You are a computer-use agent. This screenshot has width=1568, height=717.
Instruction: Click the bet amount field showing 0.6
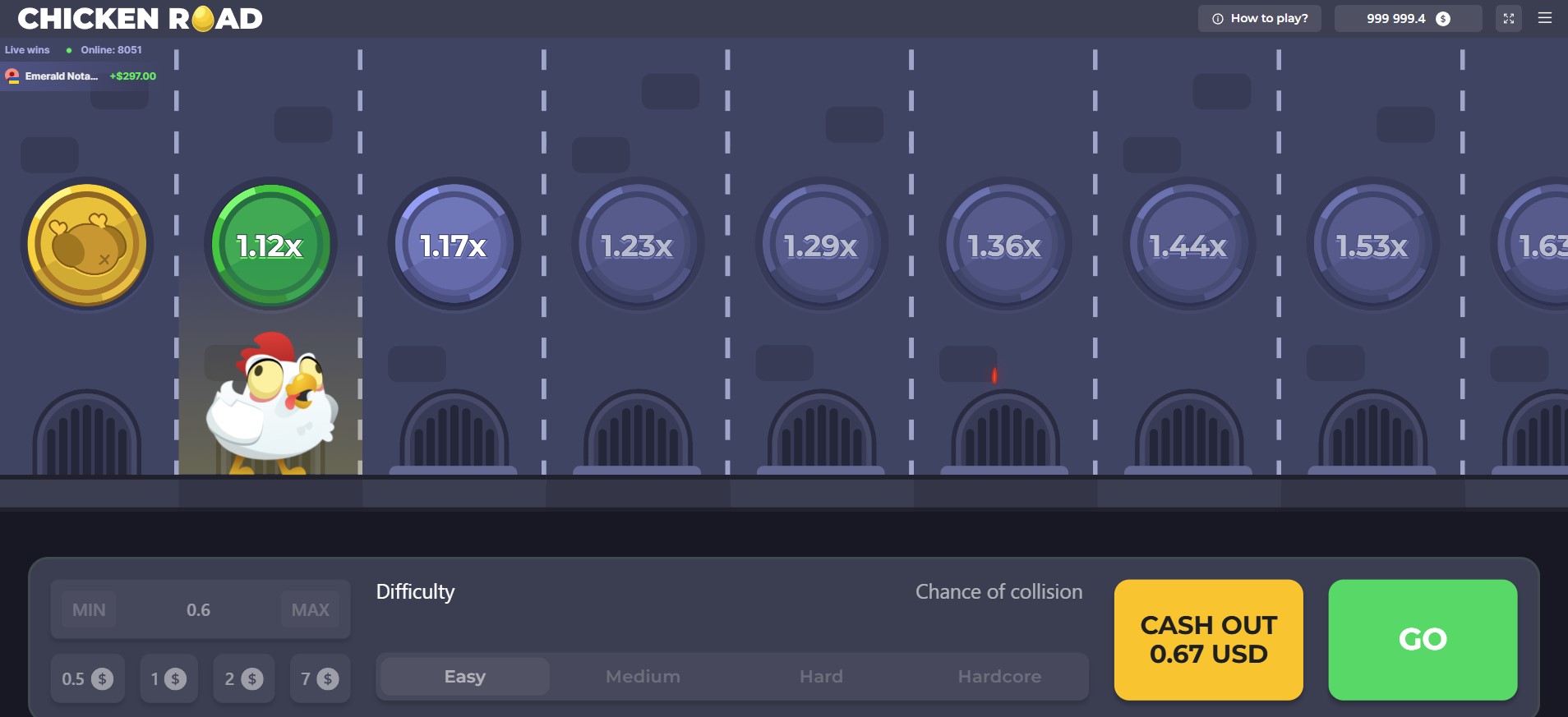click(198, 609)
